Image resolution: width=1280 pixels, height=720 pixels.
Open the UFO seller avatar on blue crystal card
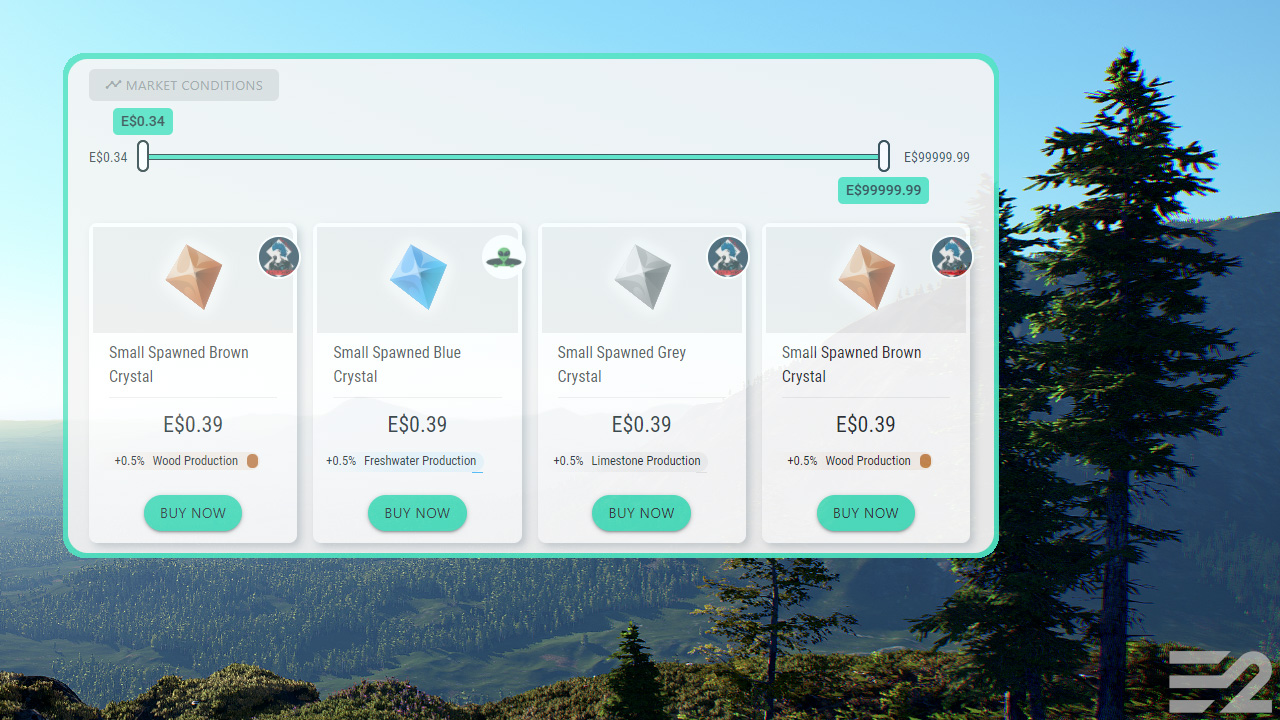[x=503, y=257]
